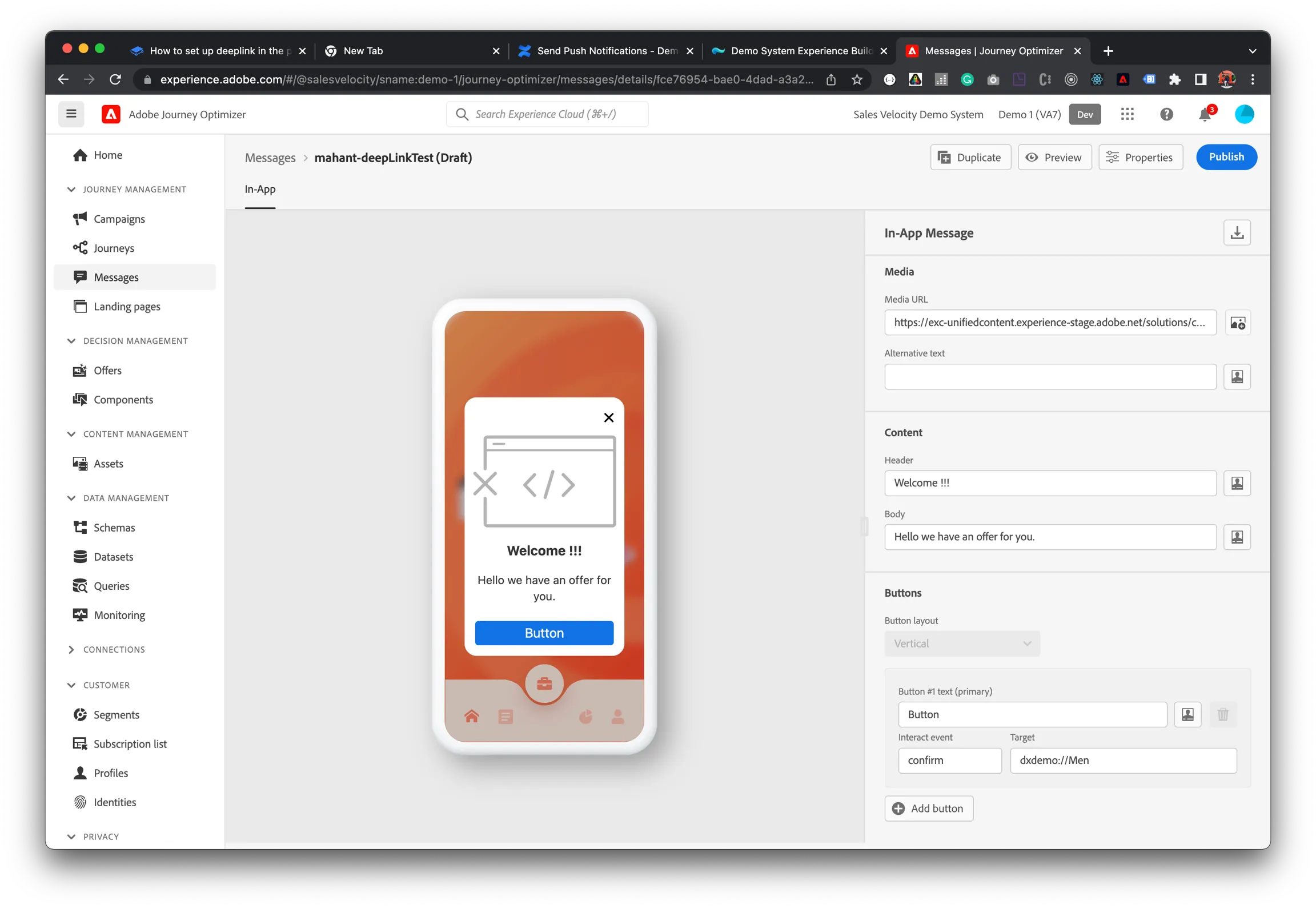
Task: Focus the Search Experience Cloud box
Action: coord(547,114)
